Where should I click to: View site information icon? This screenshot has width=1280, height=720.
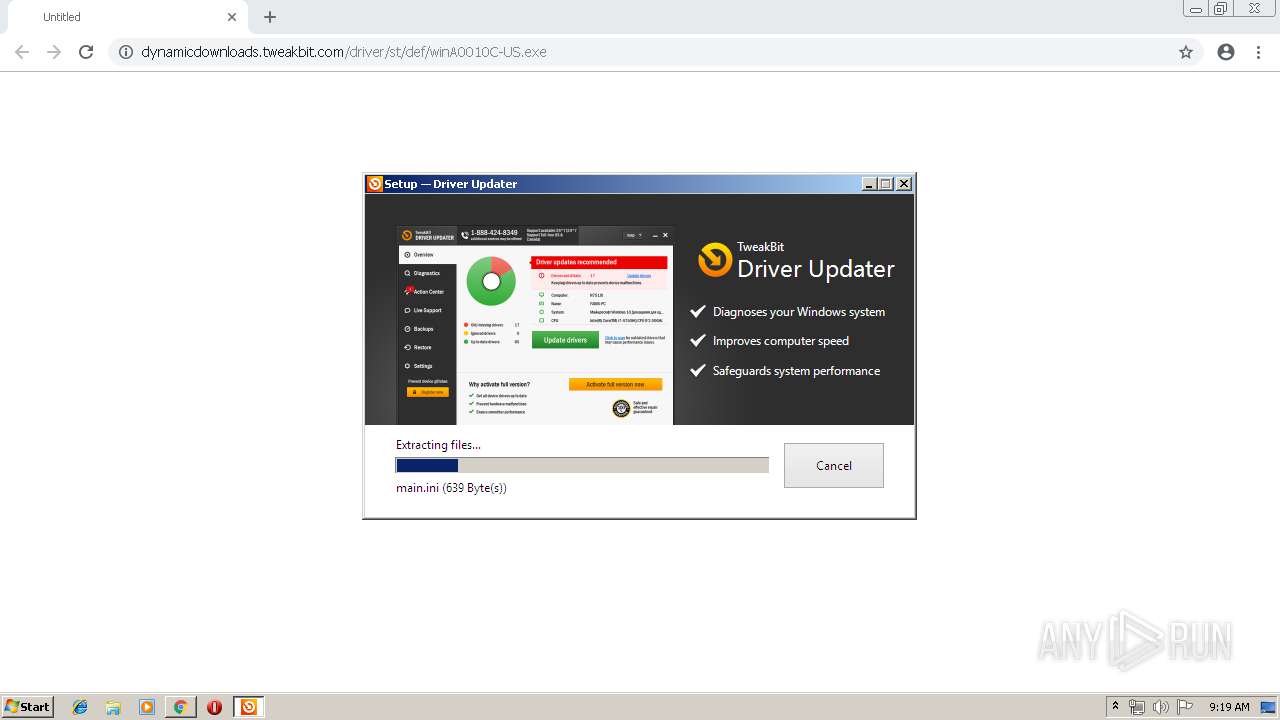tap(126, 52)
